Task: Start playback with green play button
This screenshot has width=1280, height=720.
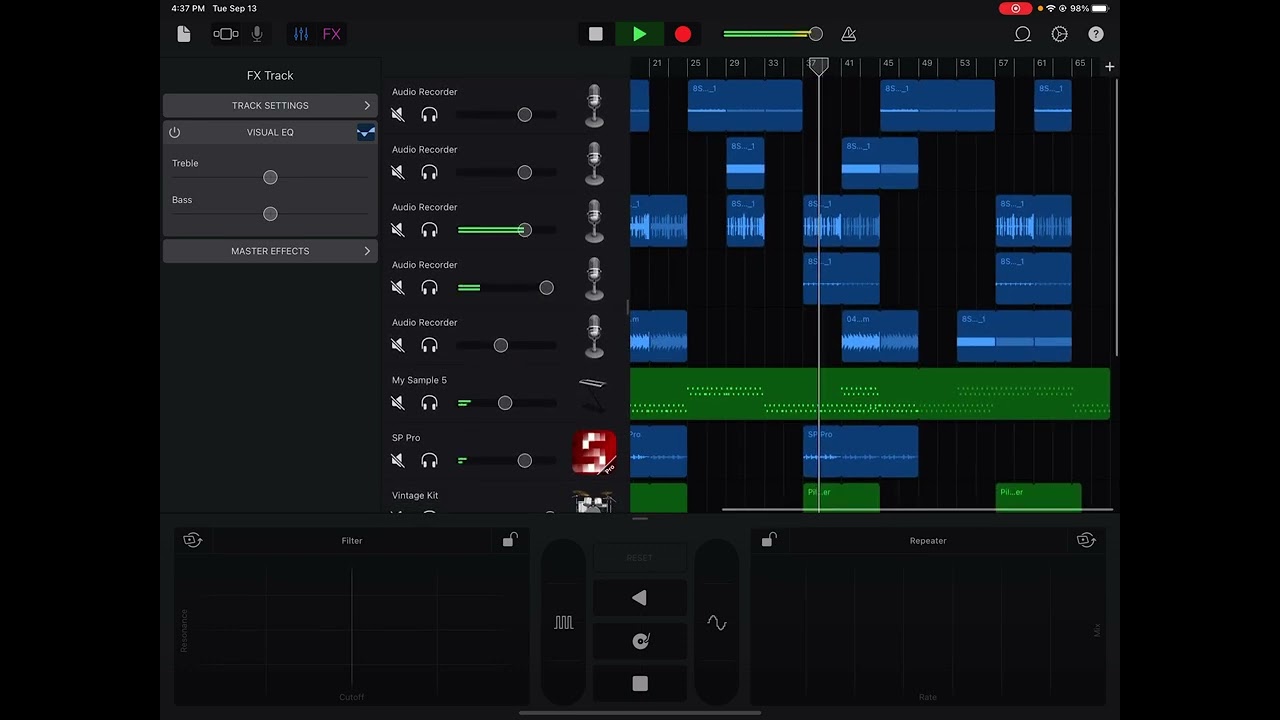Action: (639, 34)
